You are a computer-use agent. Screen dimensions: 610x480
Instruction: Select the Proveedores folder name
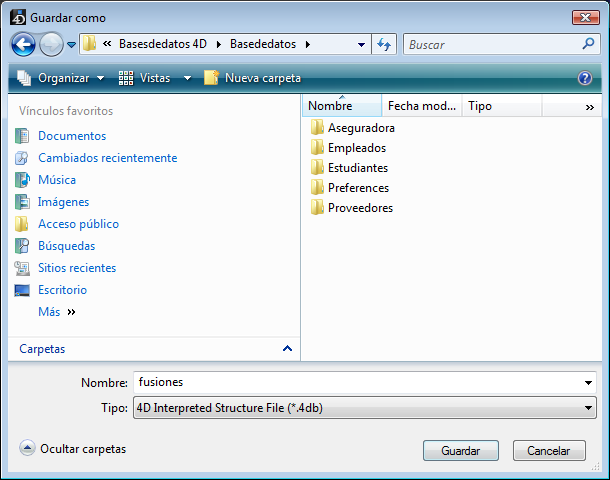pyautogui.click(x=360, y=208)
